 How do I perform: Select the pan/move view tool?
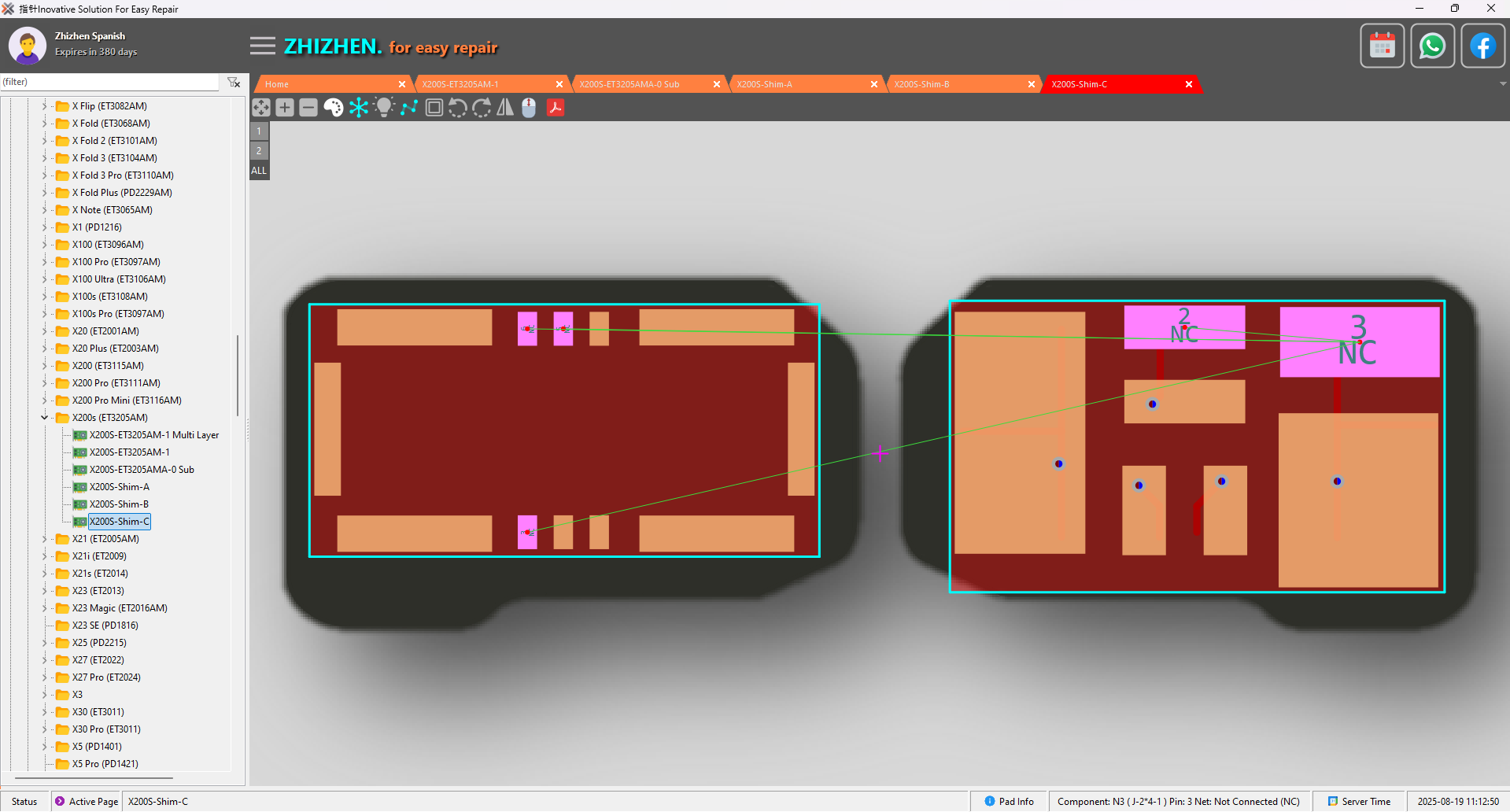coord(261,108)
